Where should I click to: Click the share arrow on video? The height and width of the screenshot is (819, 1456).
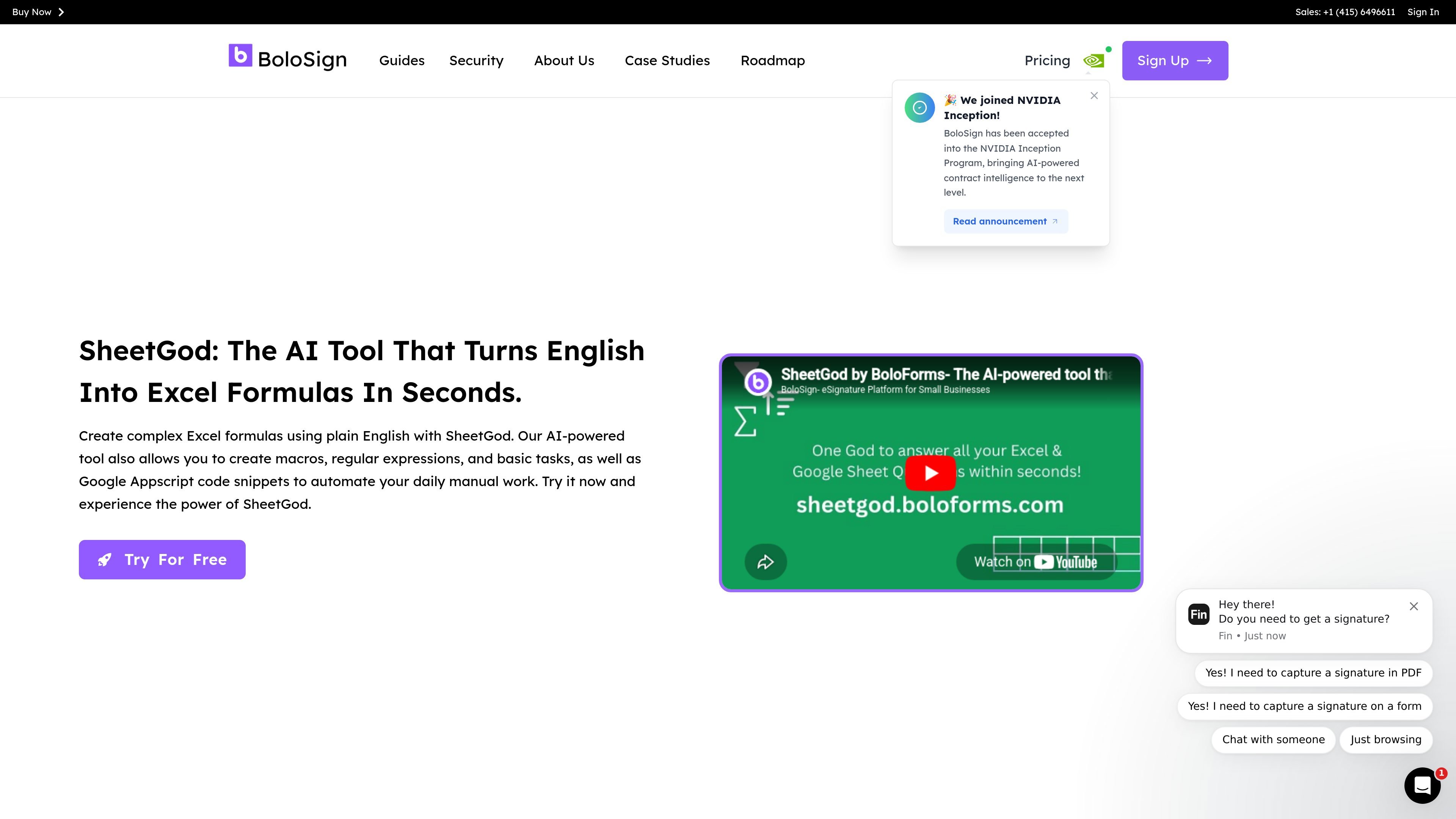click(x=765, y=562)
